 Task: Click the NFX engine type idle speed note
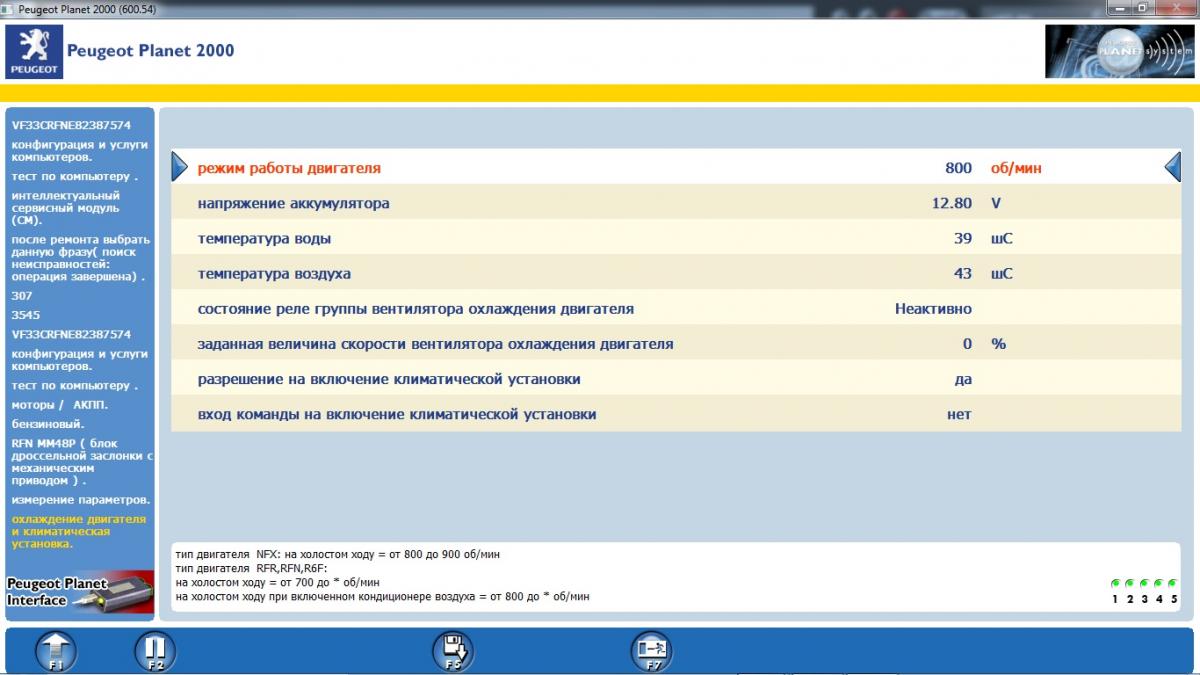[338, 553]
